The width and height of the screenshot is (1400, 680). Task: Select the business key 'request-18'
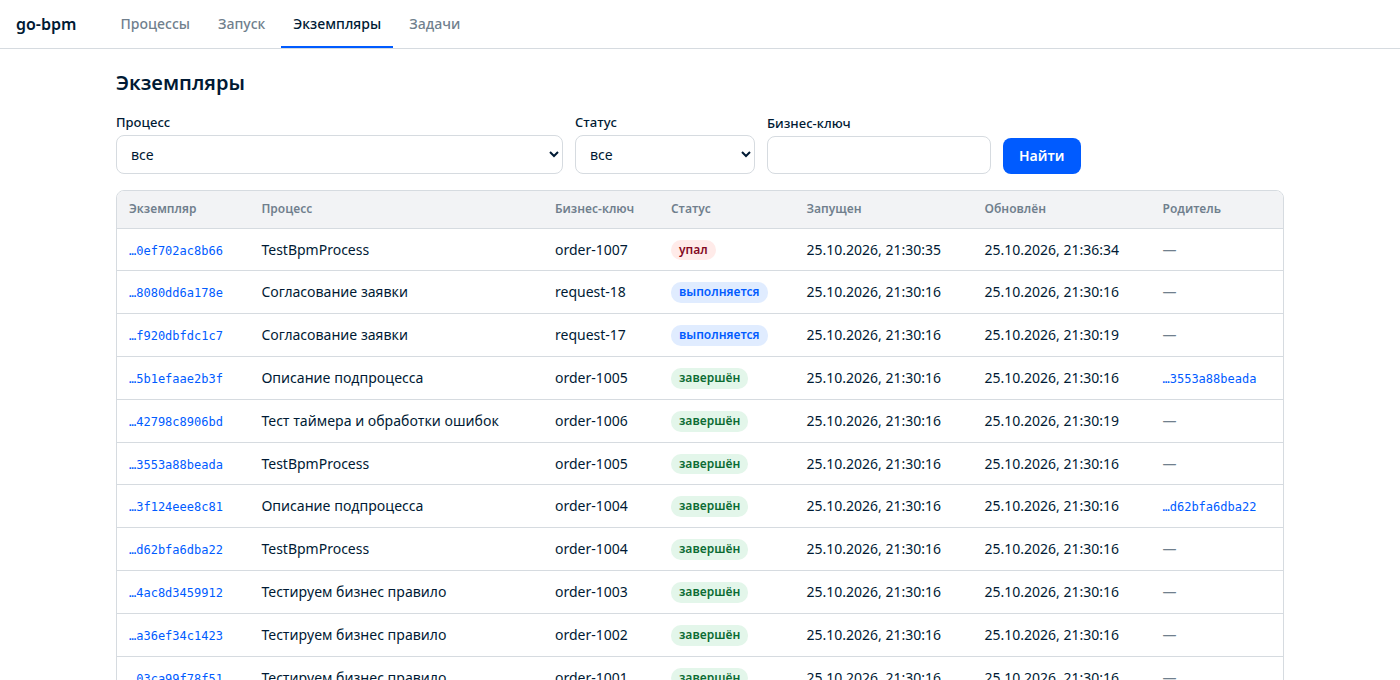(x=590, y=292)
